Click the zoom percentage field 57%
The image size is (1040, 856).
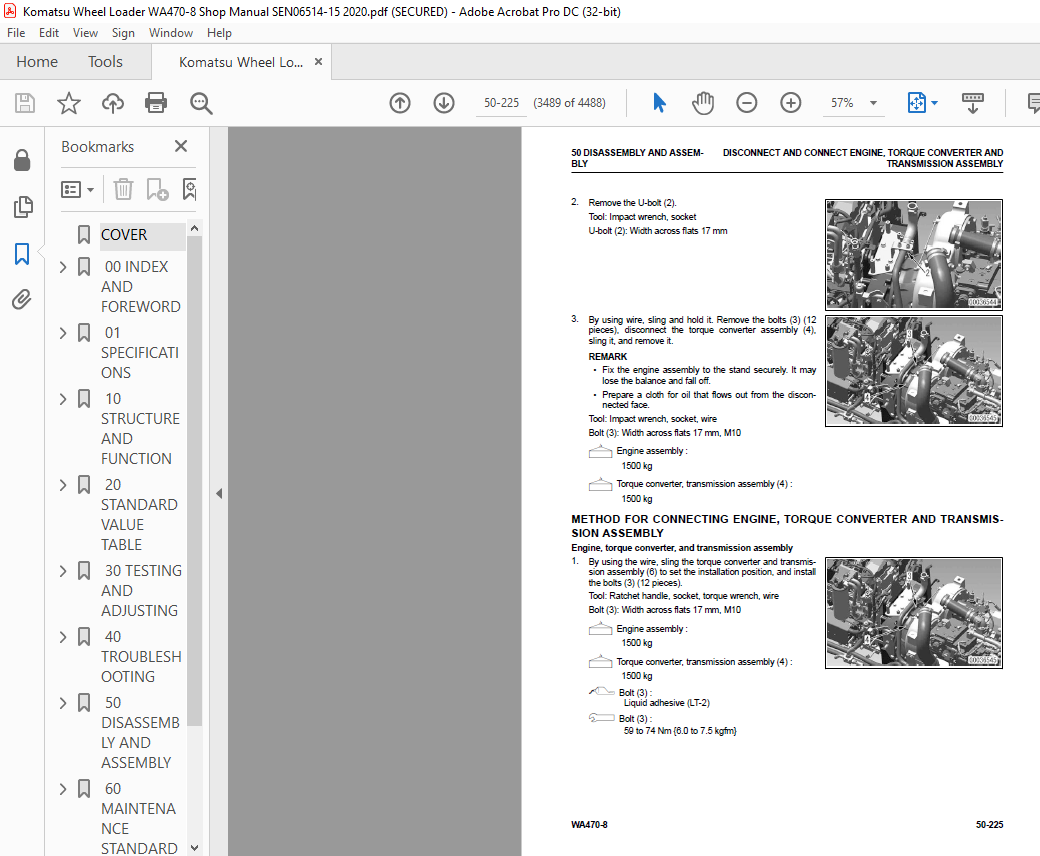pos(842,103)
